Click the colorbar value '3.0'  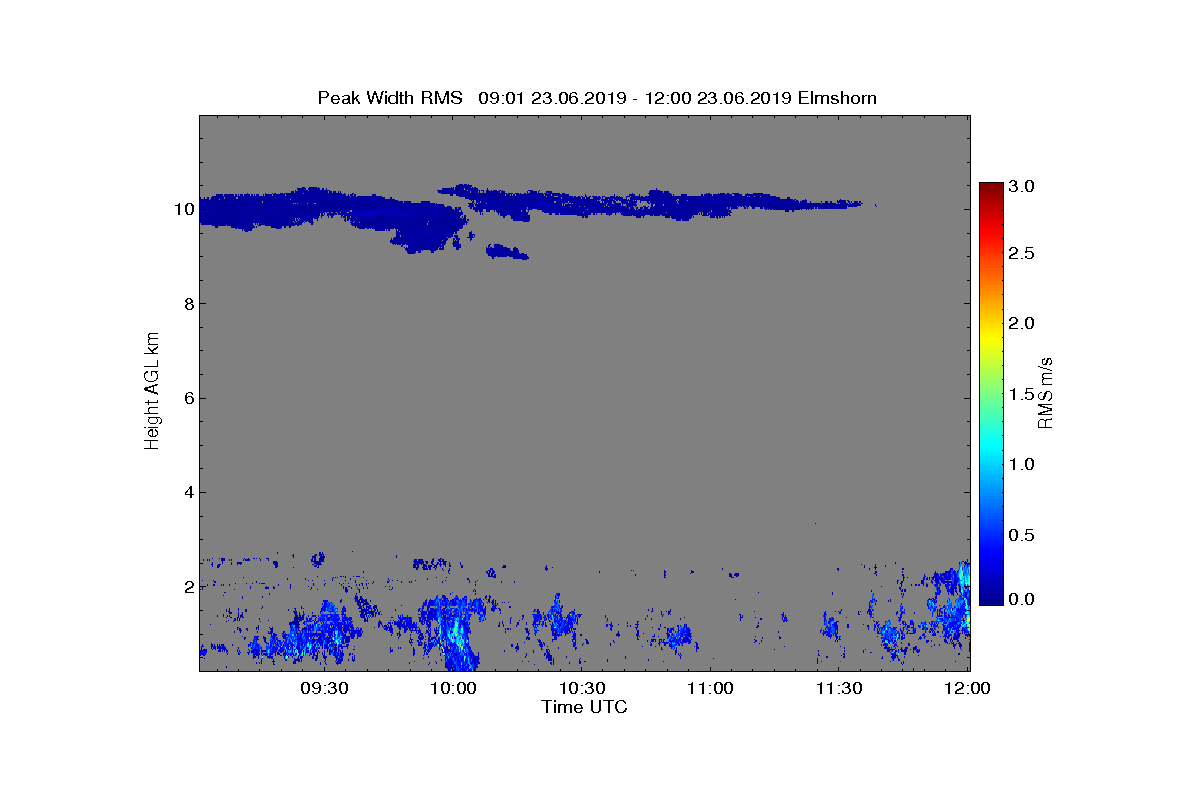[1021, 187]
